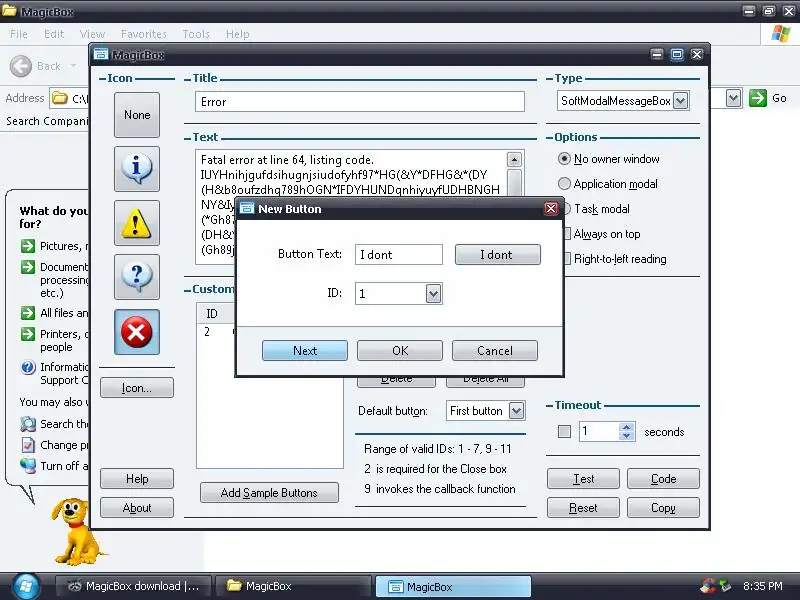Click the green arrow beside All files
The width and height of the screenshot is (800, 600).
(x=28, y=313)
